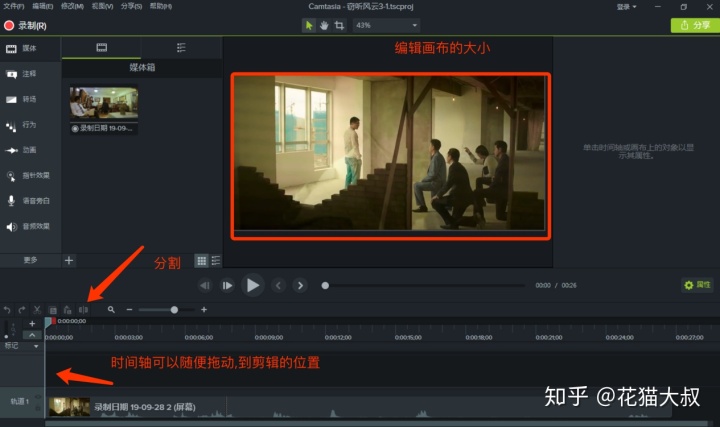Open the 语音旁白 voice narration panel
720x427 pixels.
pyautogui.click(x=30, y=201)
